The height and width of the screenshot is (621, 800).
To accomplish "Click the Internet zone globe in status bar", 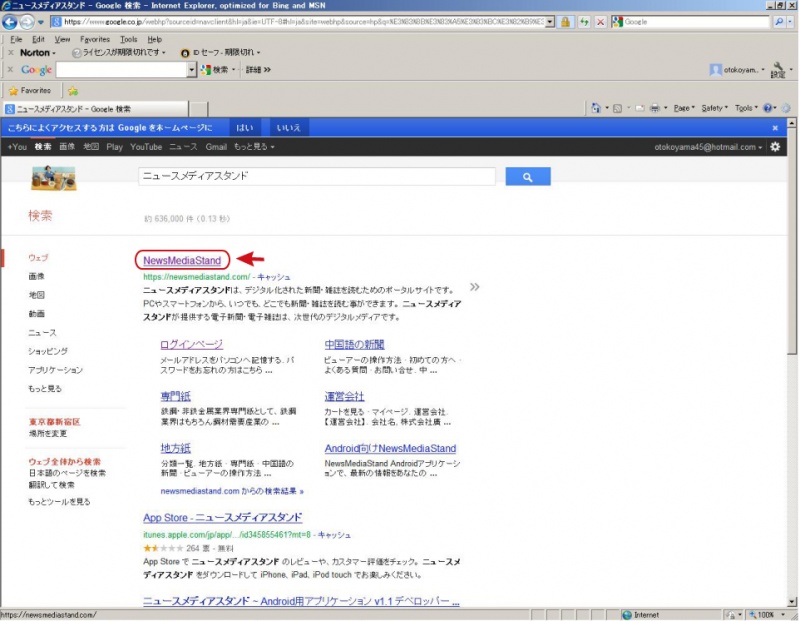I will point(627,615).
